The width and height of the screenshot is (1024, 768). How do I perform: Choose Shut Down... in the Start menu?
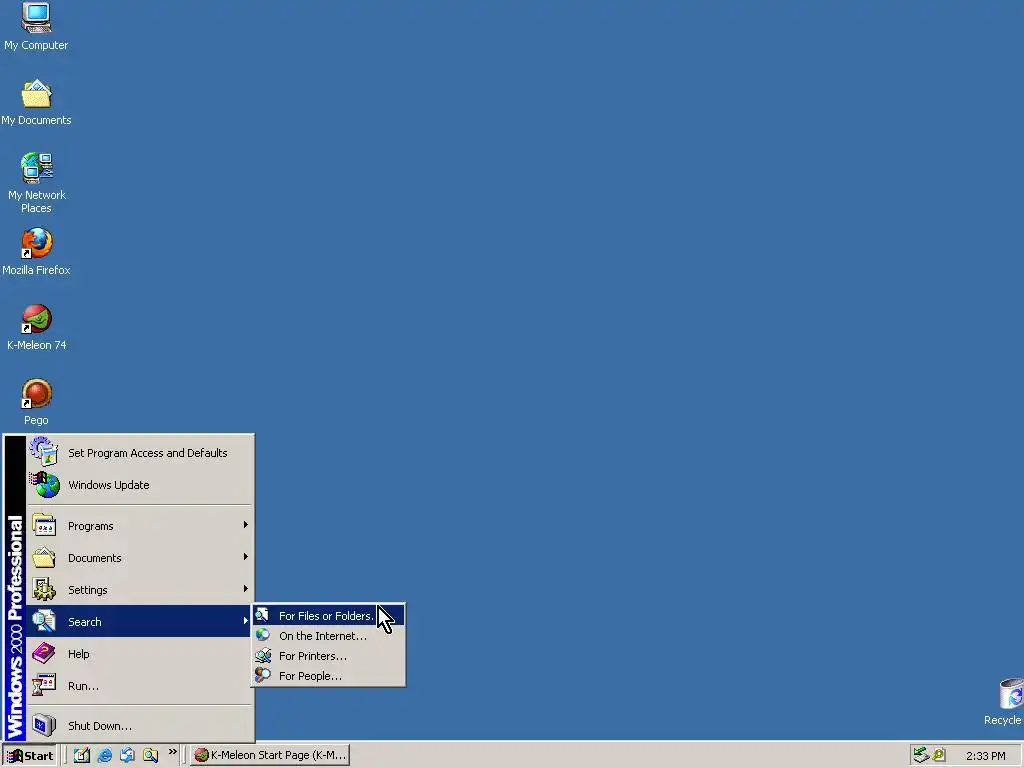[140, 726]
